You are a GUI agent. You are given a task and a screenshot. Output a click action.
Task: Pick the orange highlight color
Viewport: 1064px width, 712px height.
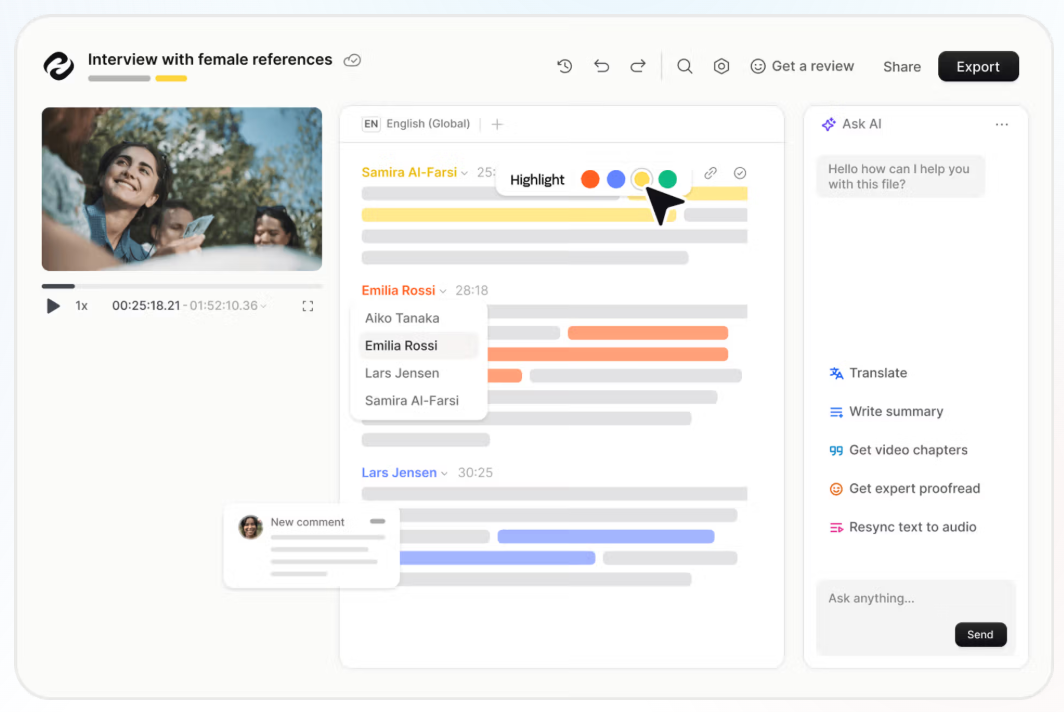tap(590, 179)
